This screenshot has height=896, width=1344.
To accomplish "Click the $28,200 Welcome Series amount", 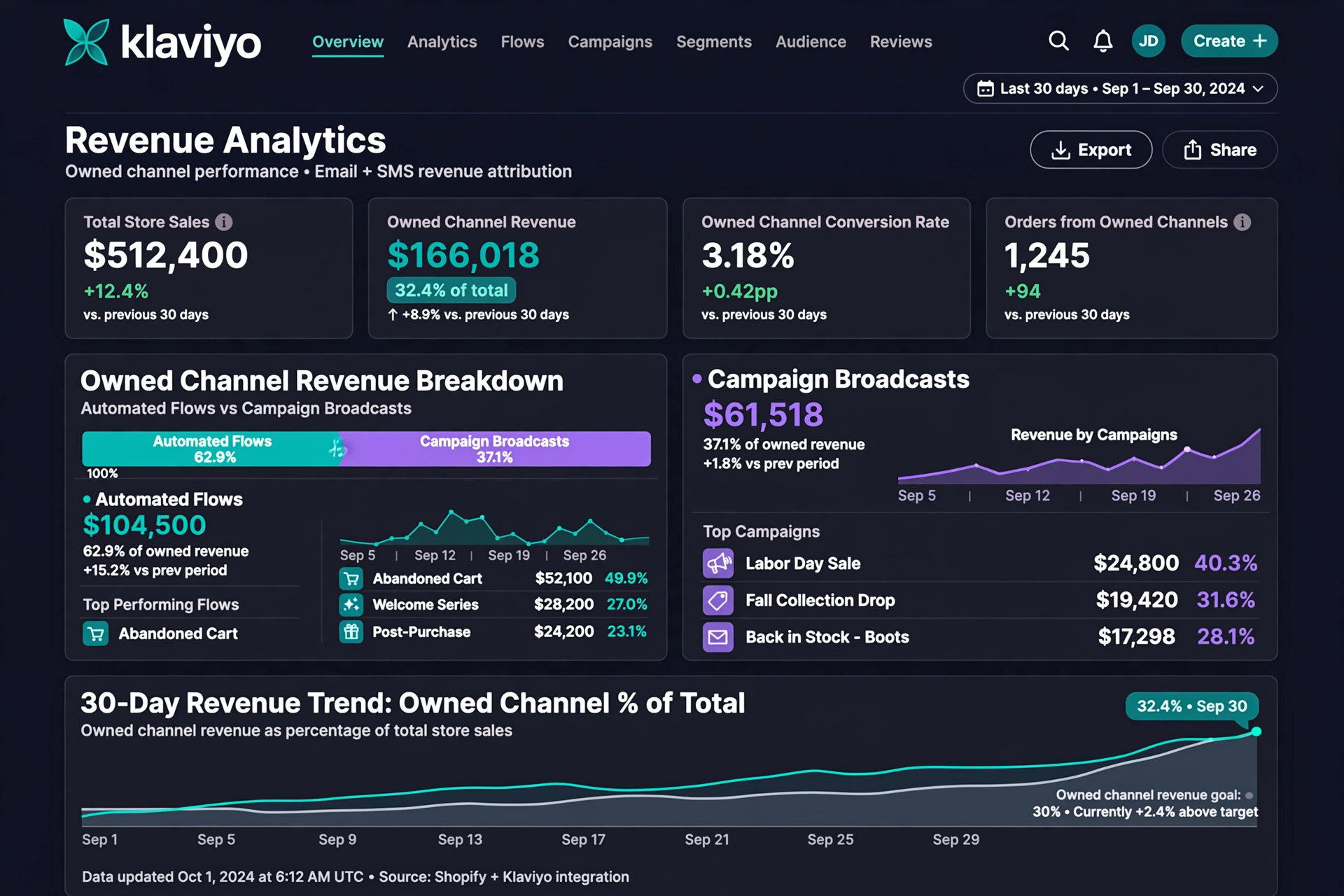I will [x=563, y=605].
